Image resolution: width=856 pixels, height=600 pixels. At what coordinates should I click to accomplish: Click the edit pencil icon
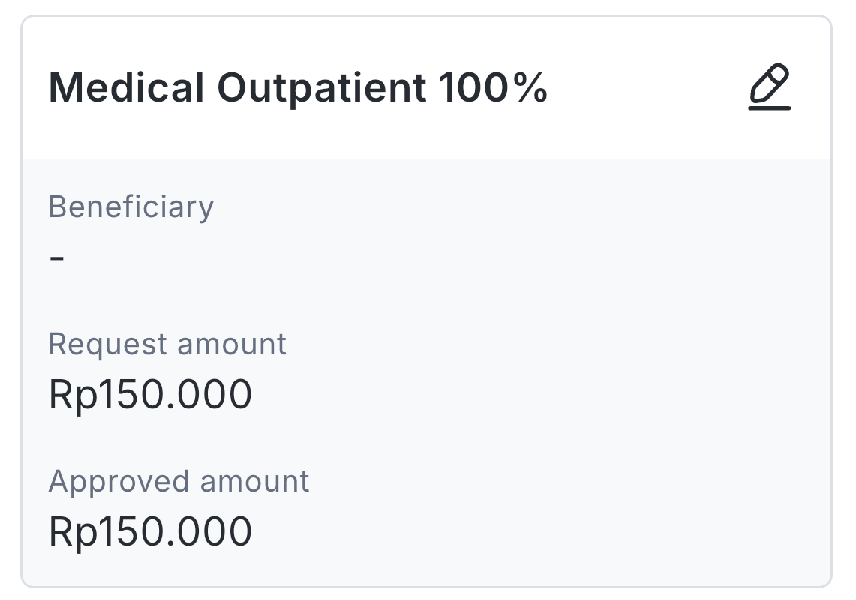point(769,88)
